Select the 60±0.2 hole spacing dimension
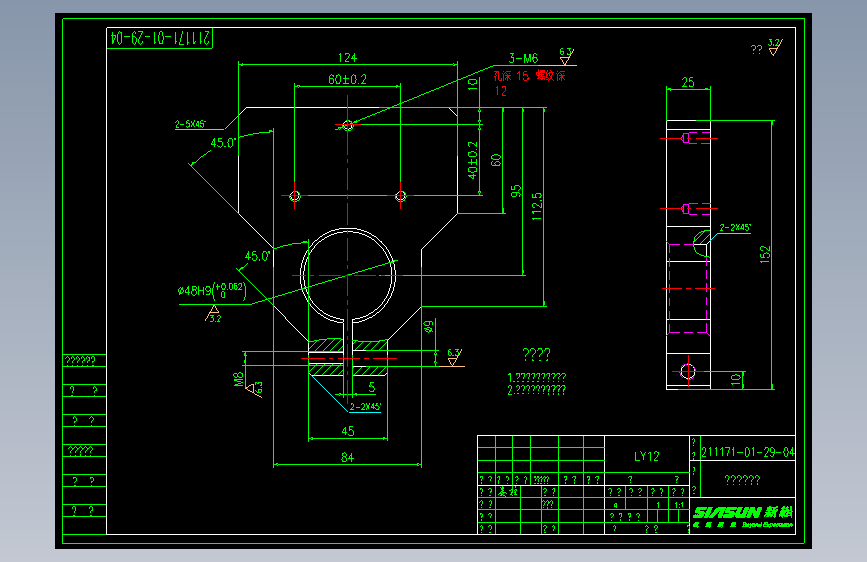 pos(347,79)
